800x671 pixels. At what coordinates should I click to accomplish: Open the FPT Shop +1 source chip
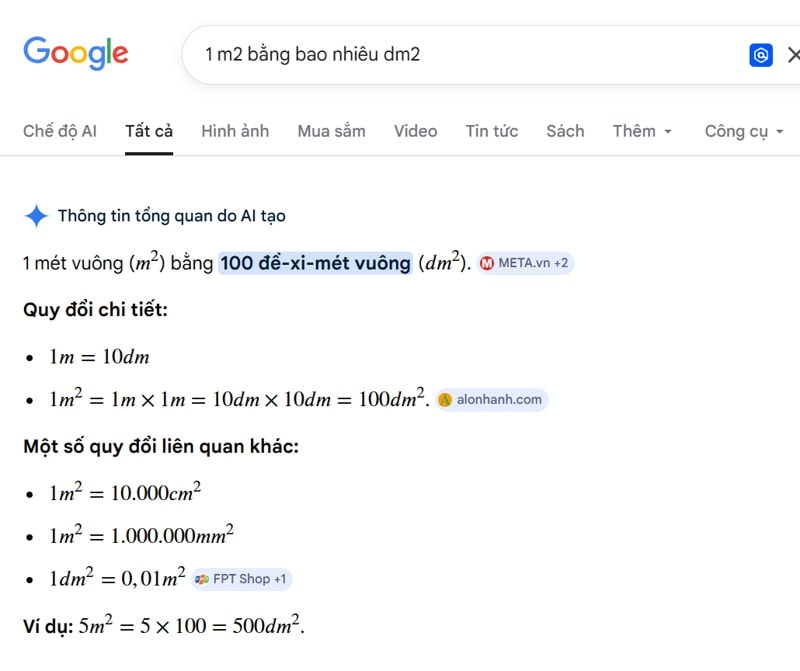250,579
